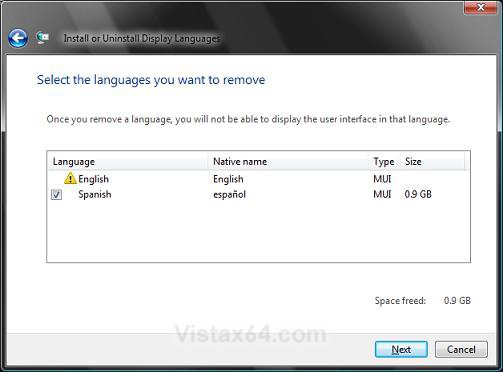
Task: Click the MUI type in the English row
Action: (x=382, y=179)
